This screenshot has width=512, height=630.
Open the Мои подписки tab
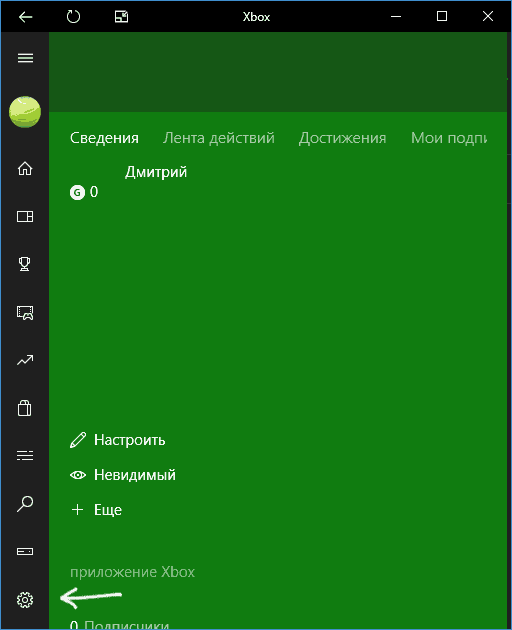(449, 138)
